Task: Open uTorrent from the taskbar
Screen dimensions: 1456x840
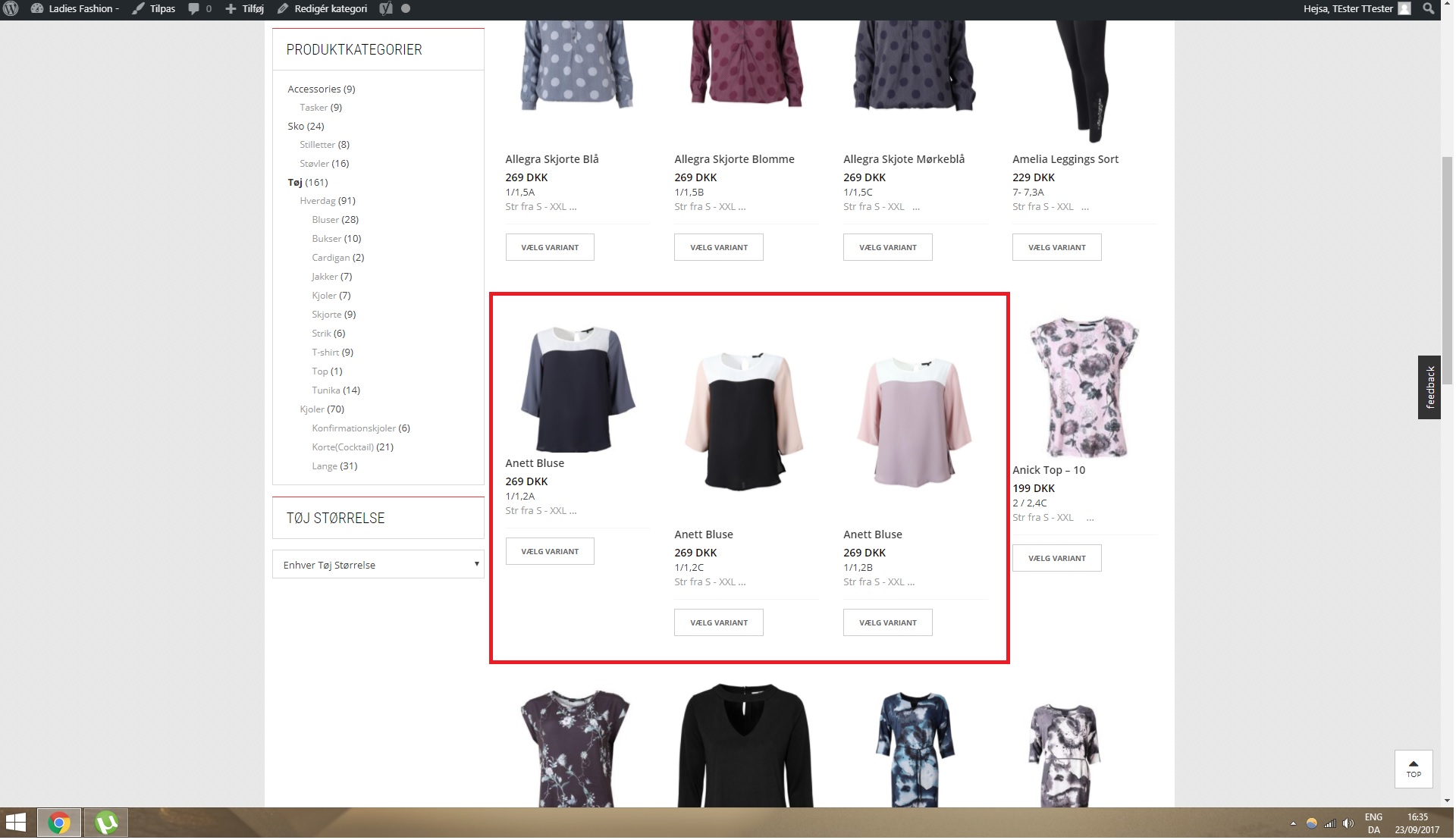Action: [x=106, y=823]
